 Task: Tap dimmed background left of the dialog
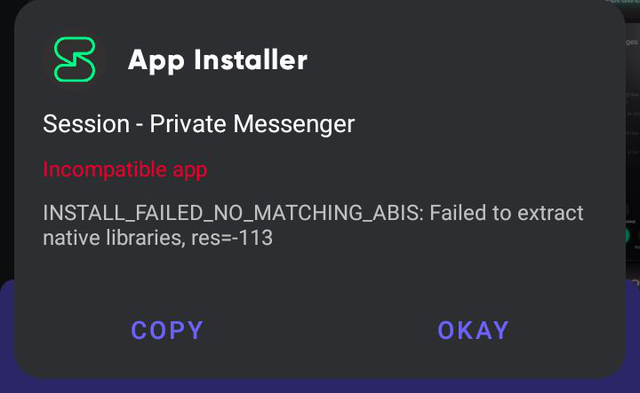pyautogui.click(x=6, y=143)
